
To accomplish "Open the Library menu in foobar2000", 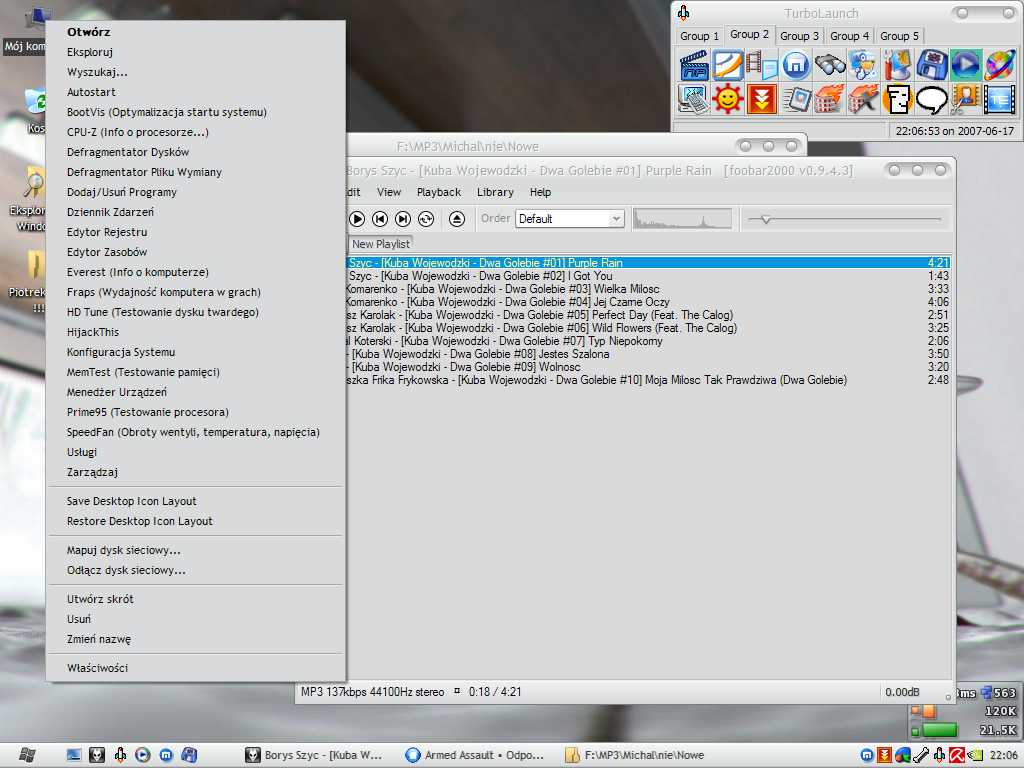I will [495, 192].
